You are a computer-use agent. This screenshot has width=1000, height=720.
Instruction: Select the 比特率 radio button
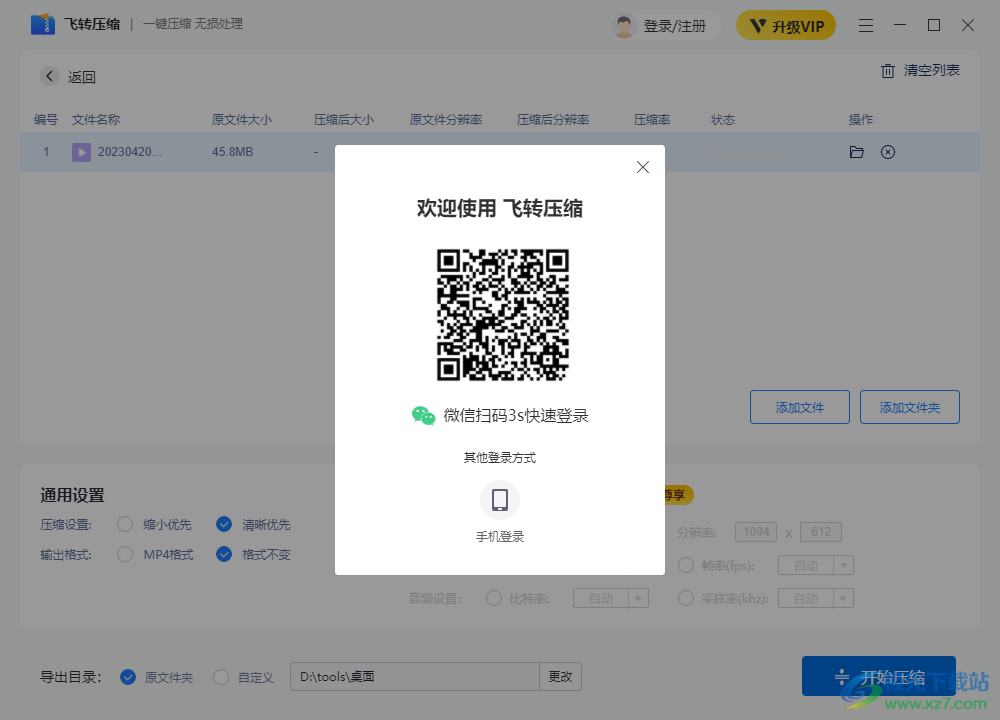pos(494,598)
